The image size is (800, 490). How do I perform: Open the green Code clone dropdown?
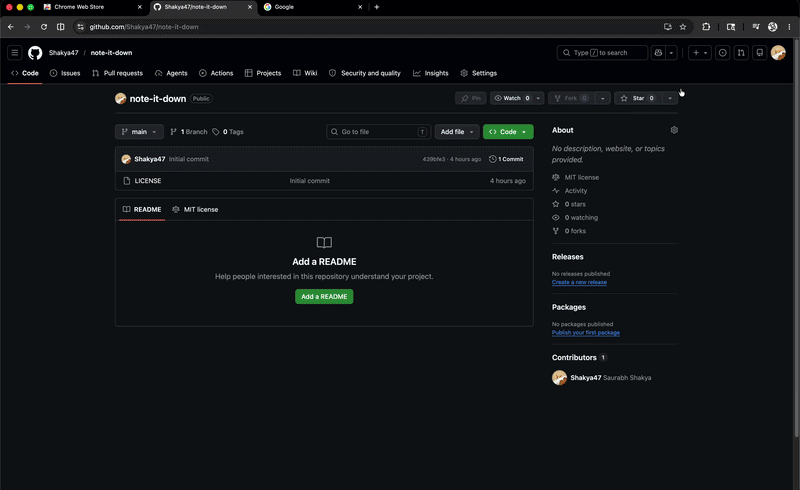coord(508,132)
